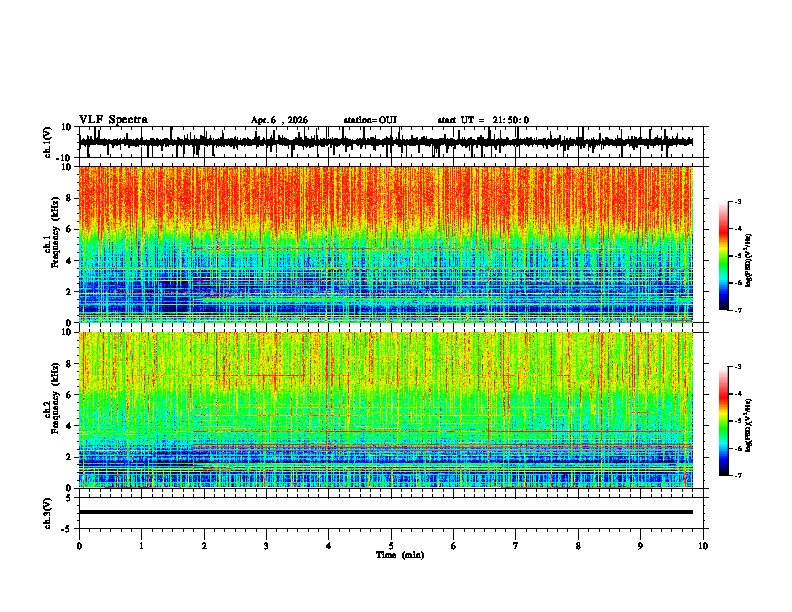Image resolution: width=792 pixels, height=612 pixels.
Task: Click time axis tick label "7"
Action: point(516,546)
